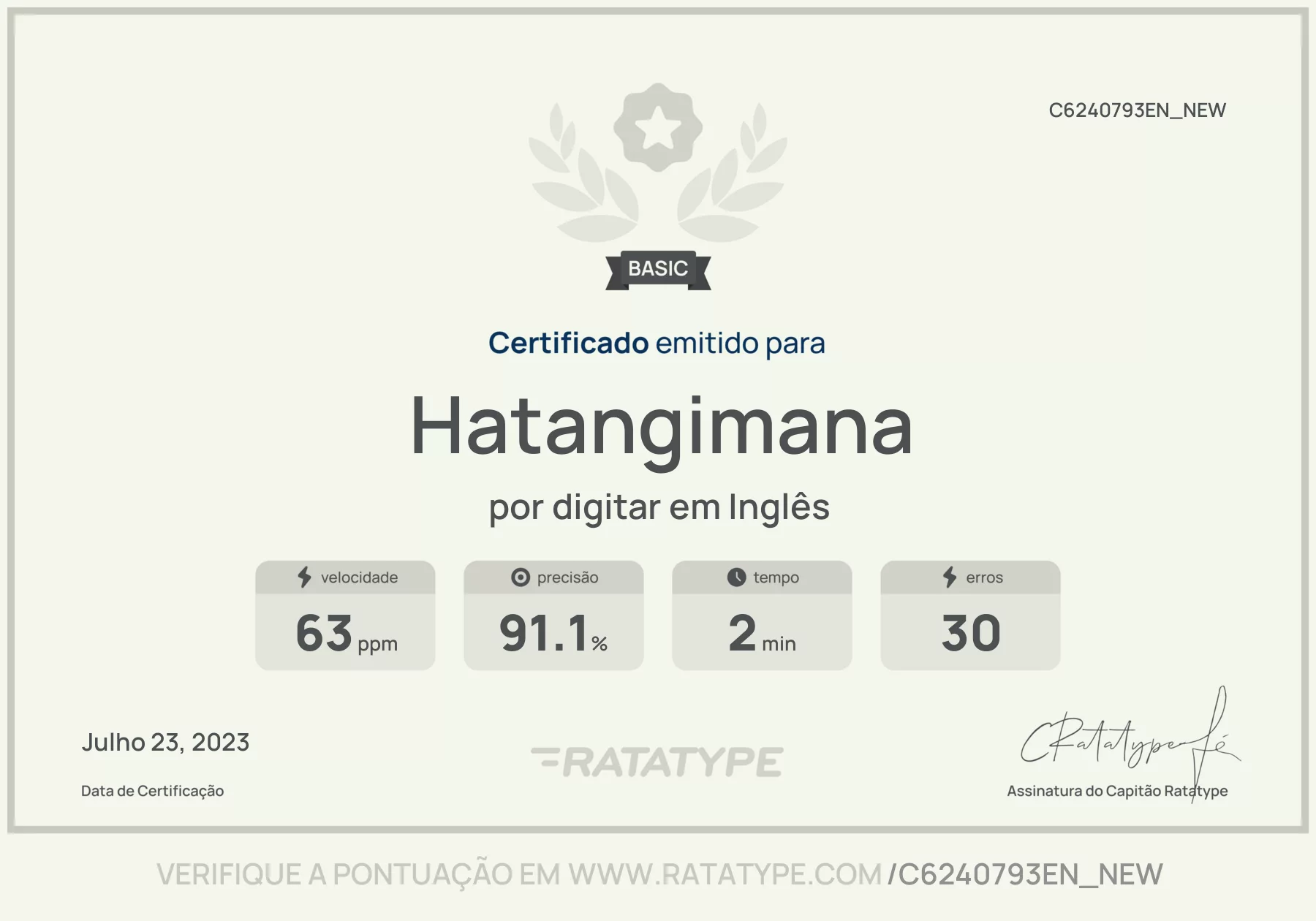Click the line 'por digitar em Inglês'
This screenshot has width=1316, height=921.
coord(659,507)
